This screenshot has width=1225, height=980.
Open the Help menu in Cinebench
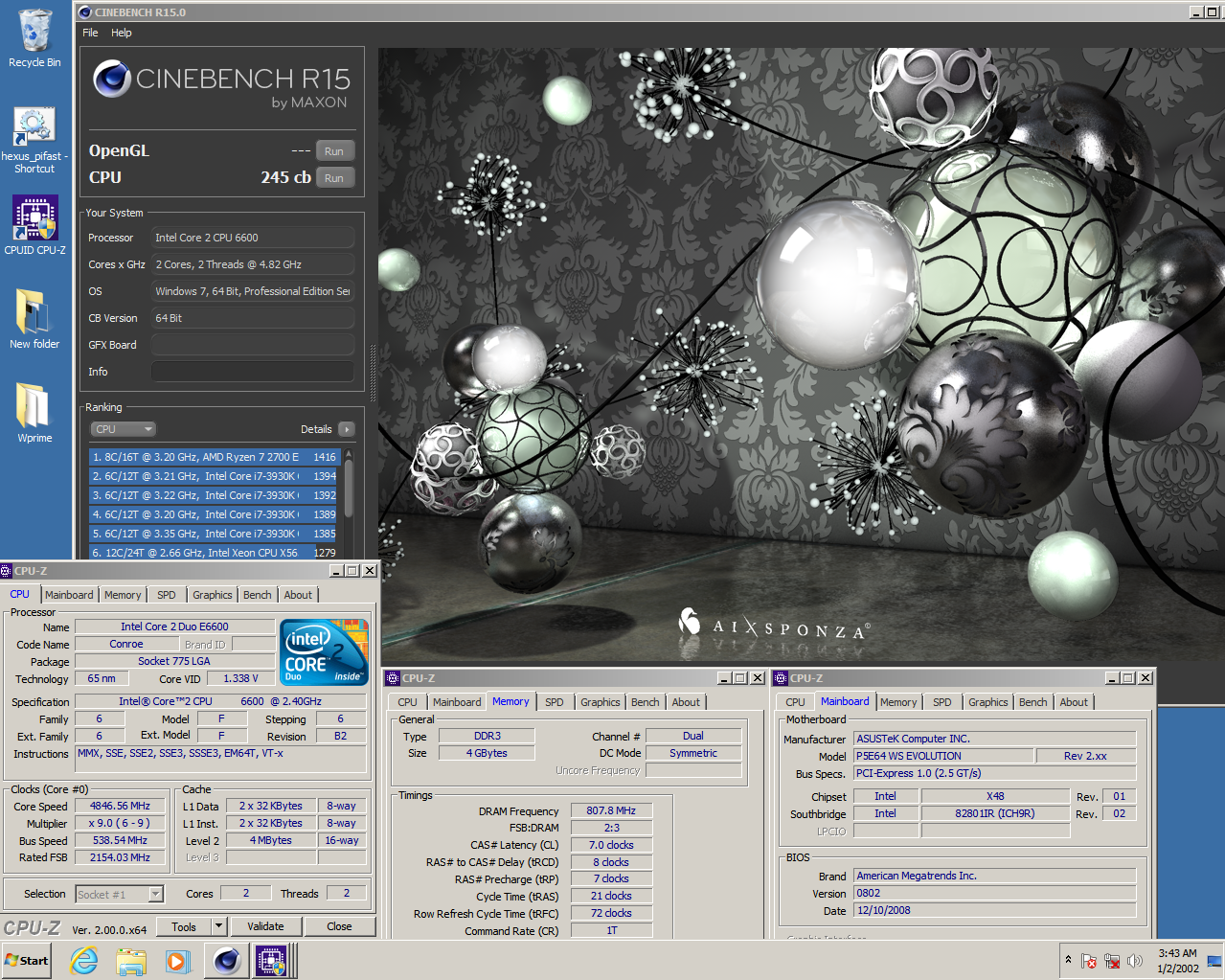(122, 33)
